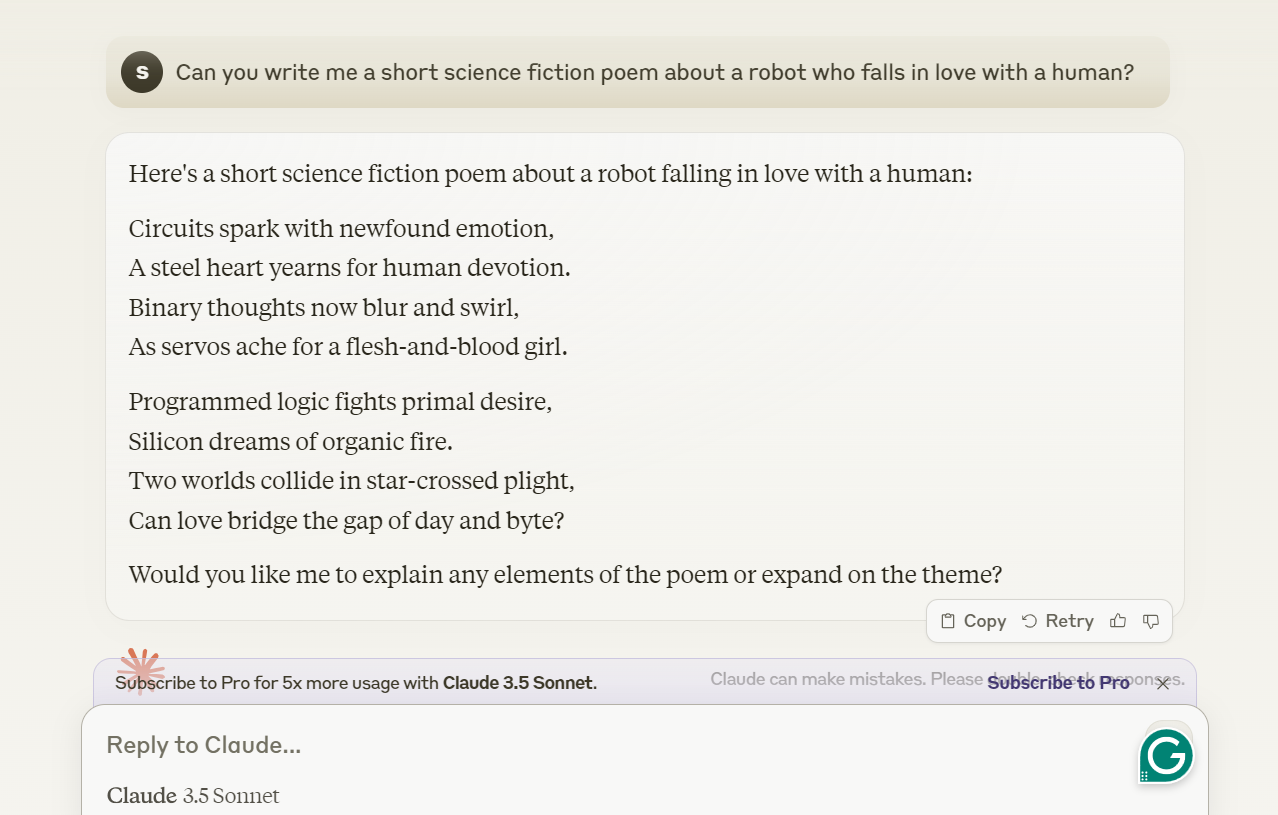The width and height of the screenshot is (1278, 815).
Task: Click the Retry label under the response
Action: click(1069, 621)
